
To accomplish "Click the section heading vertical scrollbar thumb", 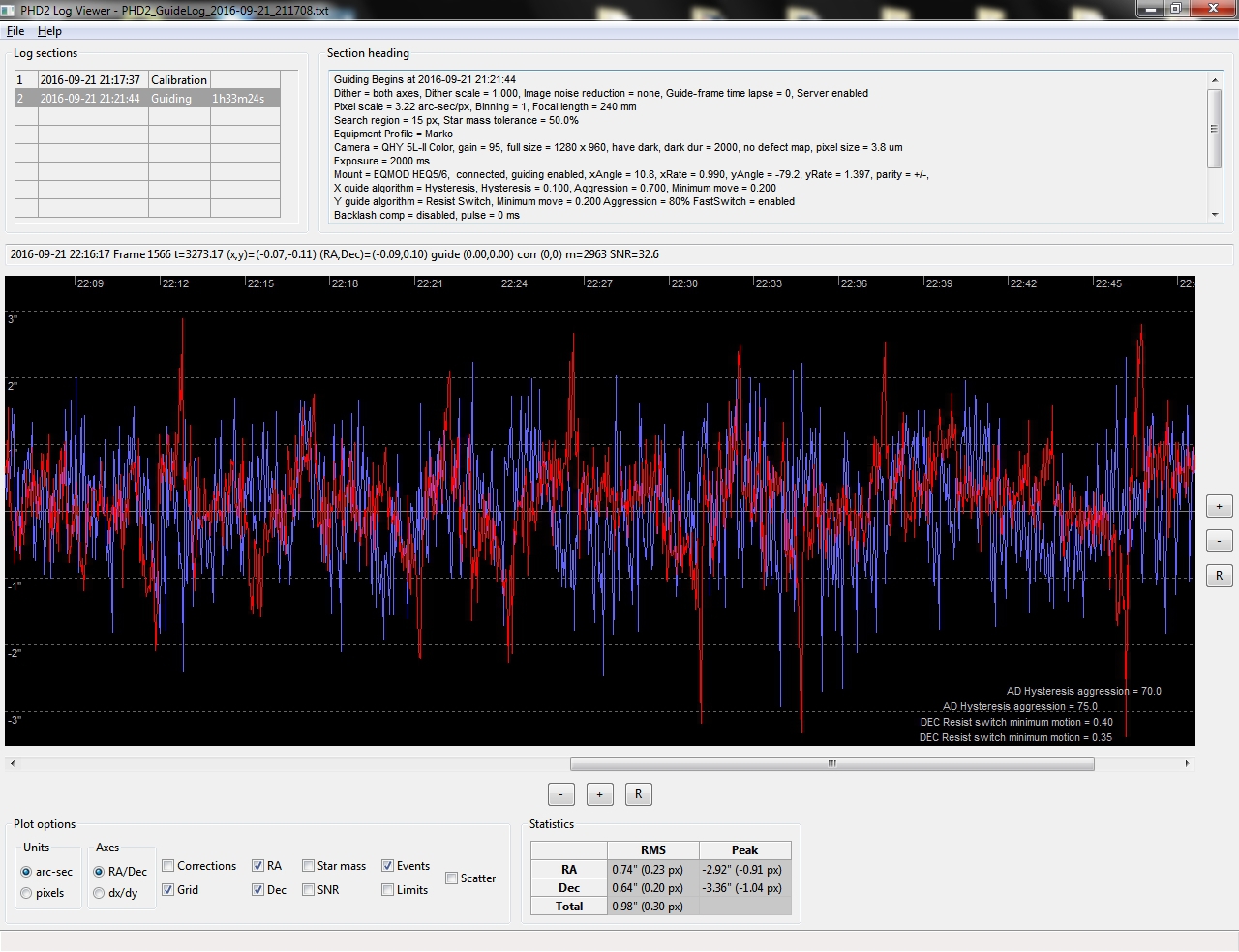I will click(x=1215, y=128).
